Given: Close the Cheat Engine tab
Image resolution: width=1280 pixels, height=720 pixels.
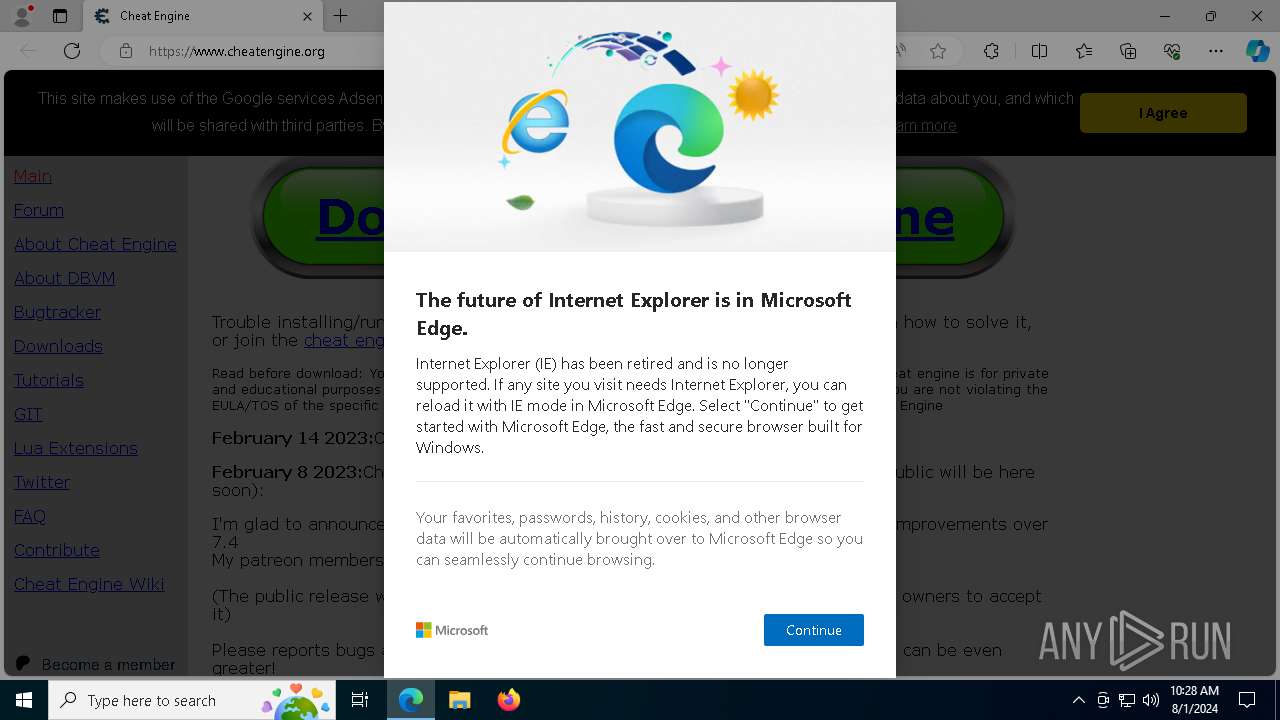Looking at the screenshot, I should coord(307,16).
